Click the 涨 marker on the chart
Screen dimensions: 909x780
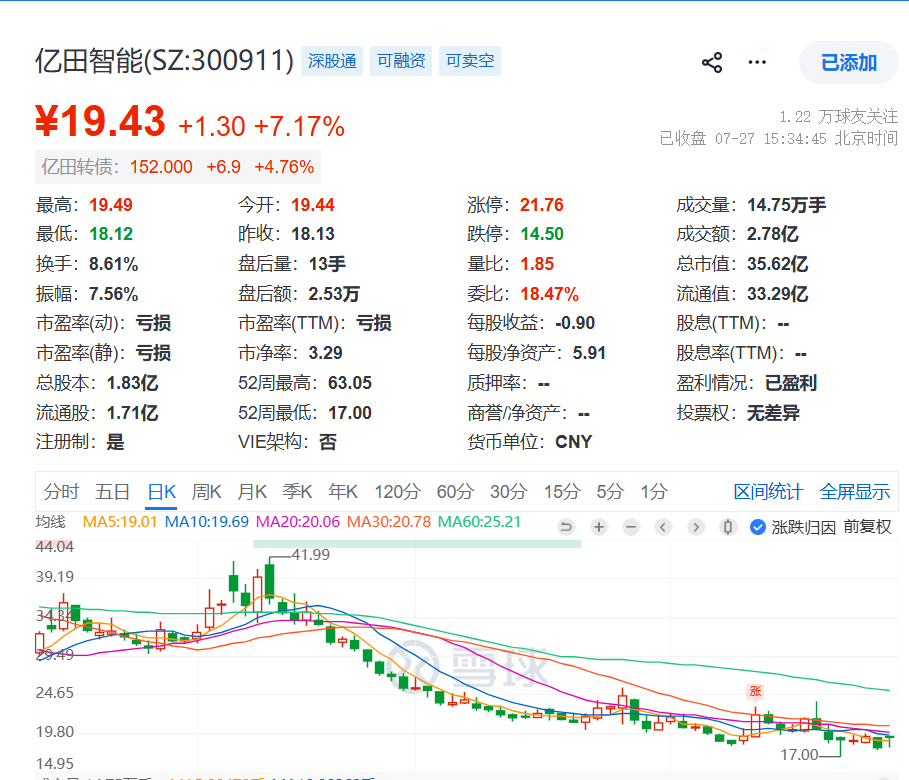click(755, 691)
